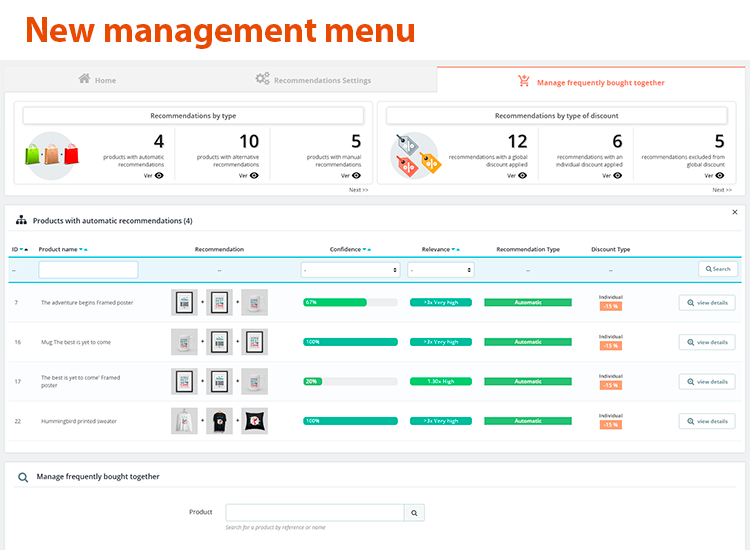This screenshot has width=750, height=550.
Task: Open the Confidence filter dropdown
Action: [350, 270]
